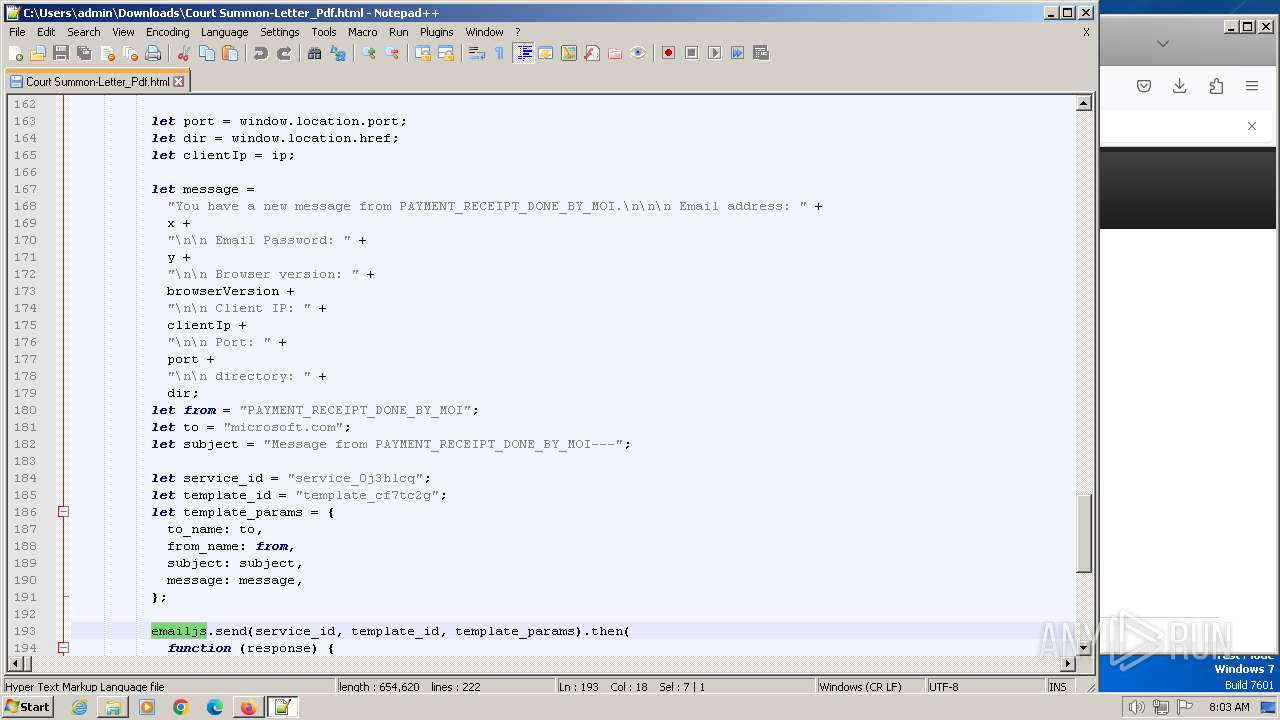The width and height of the screenshot is (1280, 720).
Task: Click the Open file toolbar icon
Action: 38,53
